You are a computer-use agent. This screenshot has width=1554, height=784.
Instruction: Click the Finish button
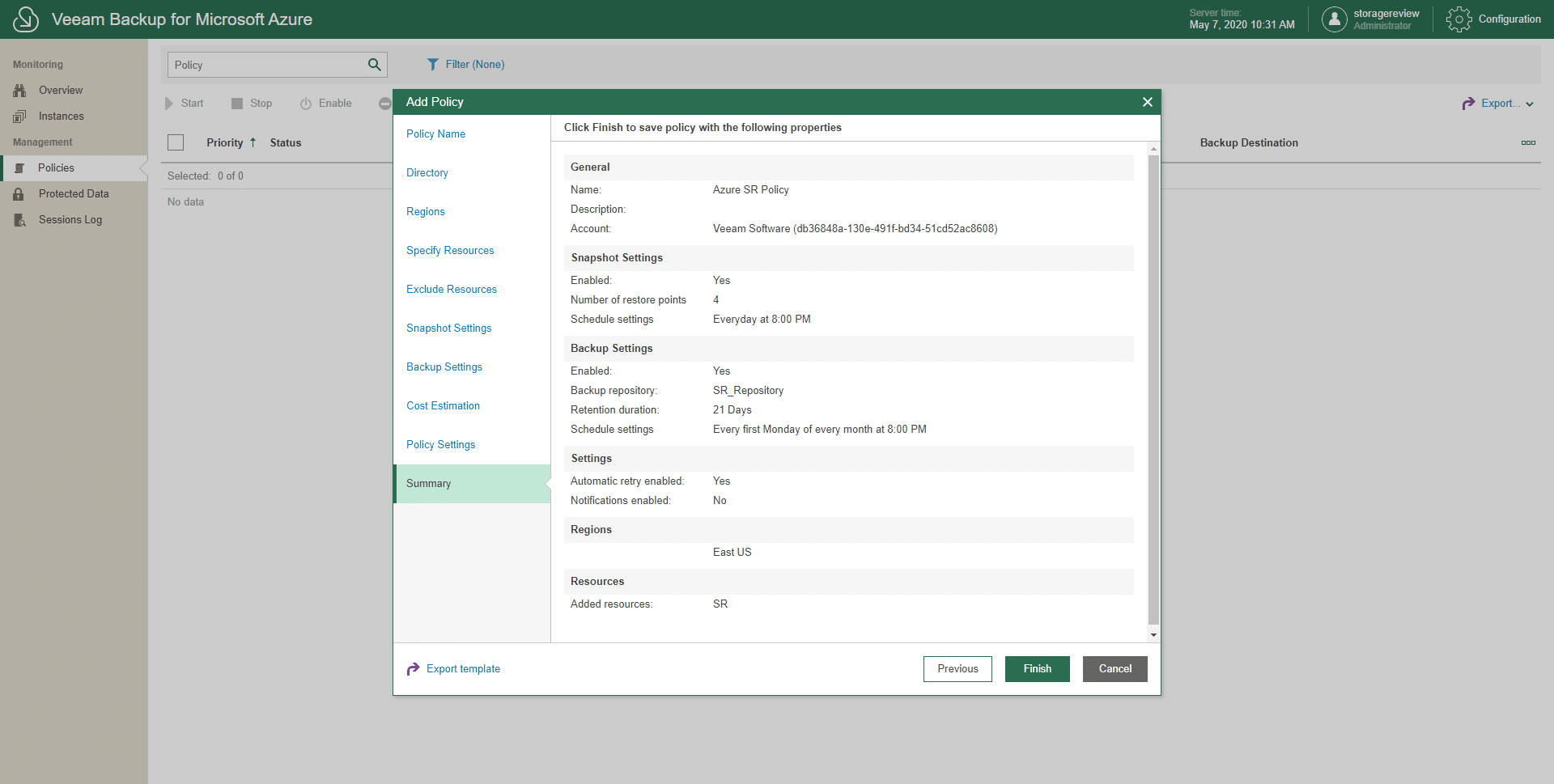(1038, 669)
